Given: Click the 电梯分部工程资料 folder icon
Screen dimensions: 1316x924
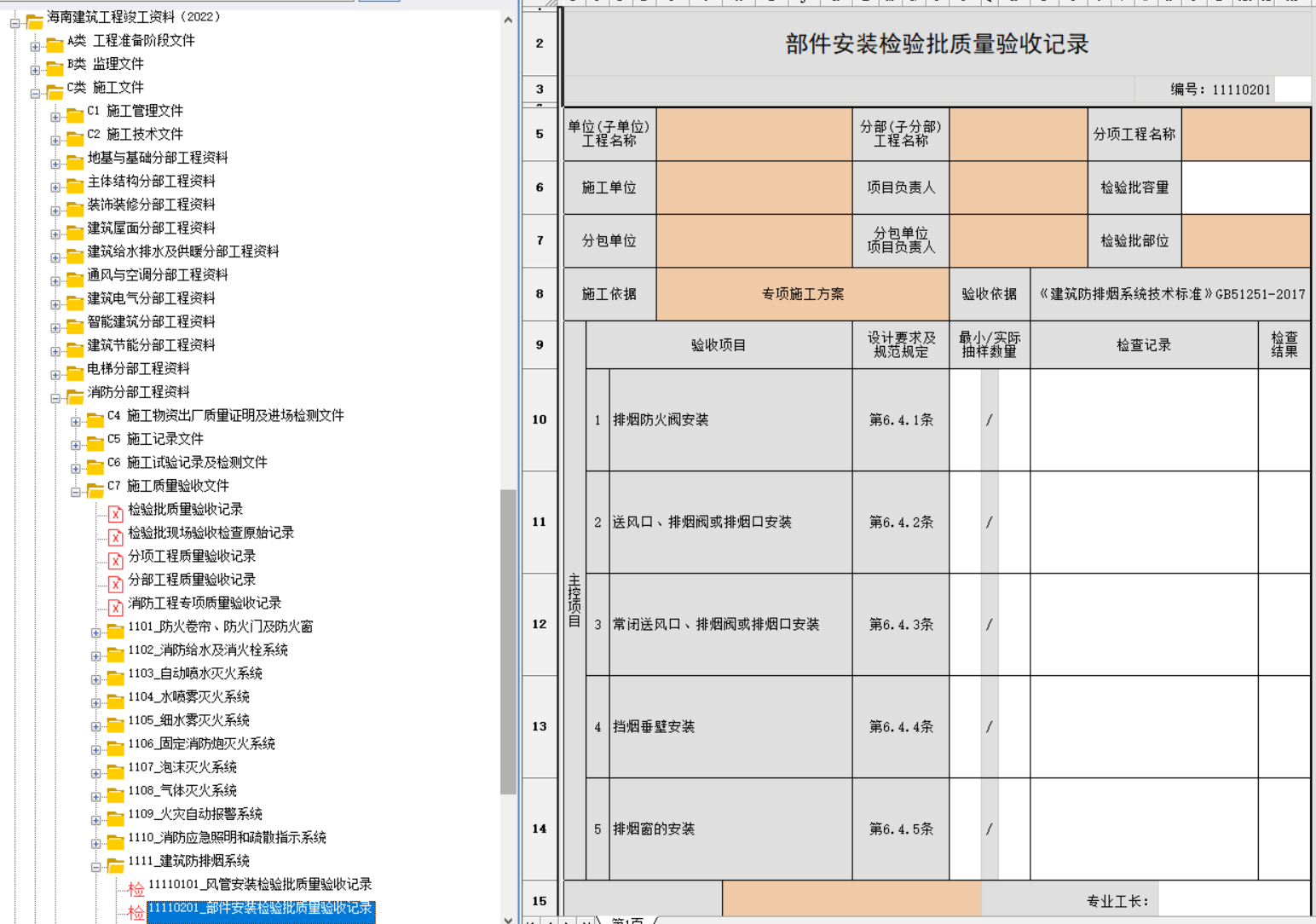Looking at the screenshot, I should [75, 372].
